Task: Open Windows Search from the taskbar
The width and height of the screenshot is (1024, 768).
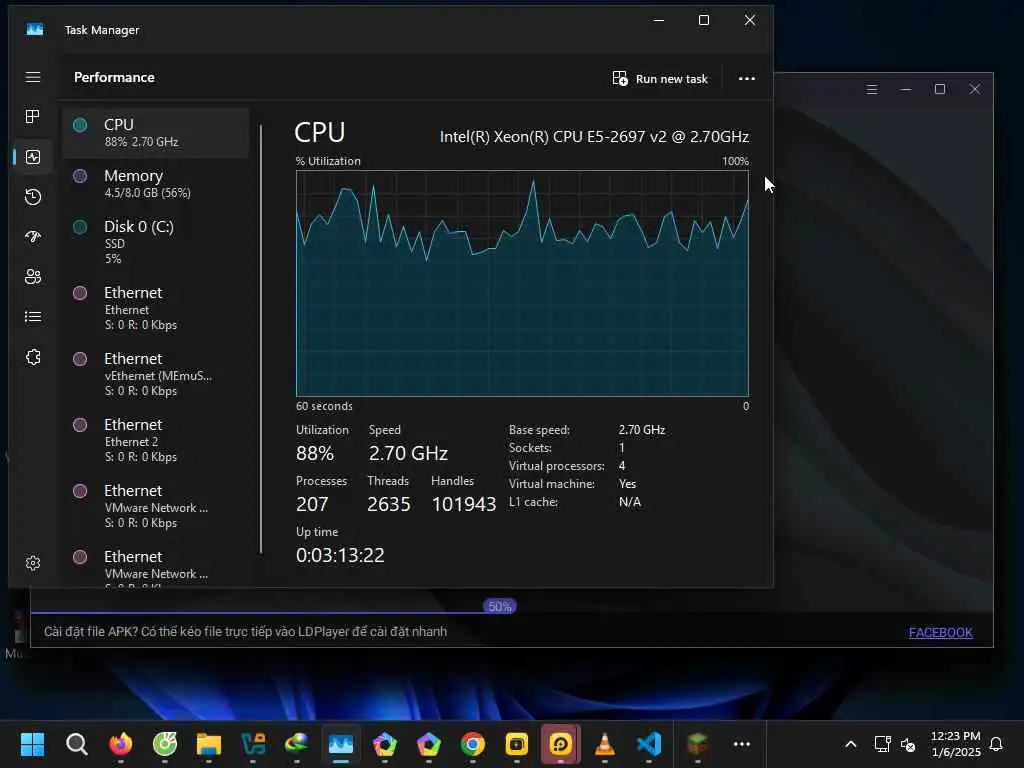Action: [76, 744]
